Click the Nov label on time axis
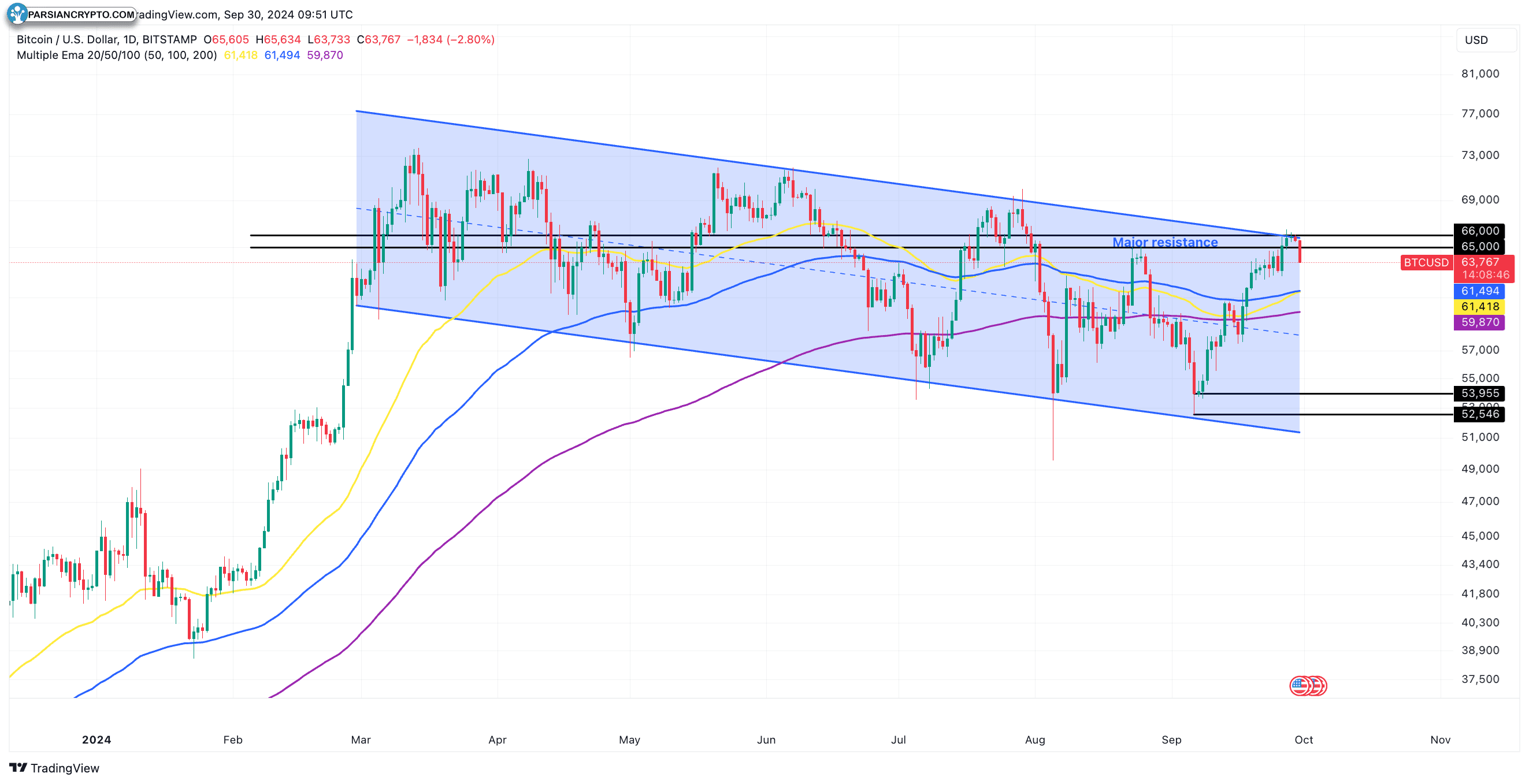The image size is (1529, 784). coord(1440,740)
